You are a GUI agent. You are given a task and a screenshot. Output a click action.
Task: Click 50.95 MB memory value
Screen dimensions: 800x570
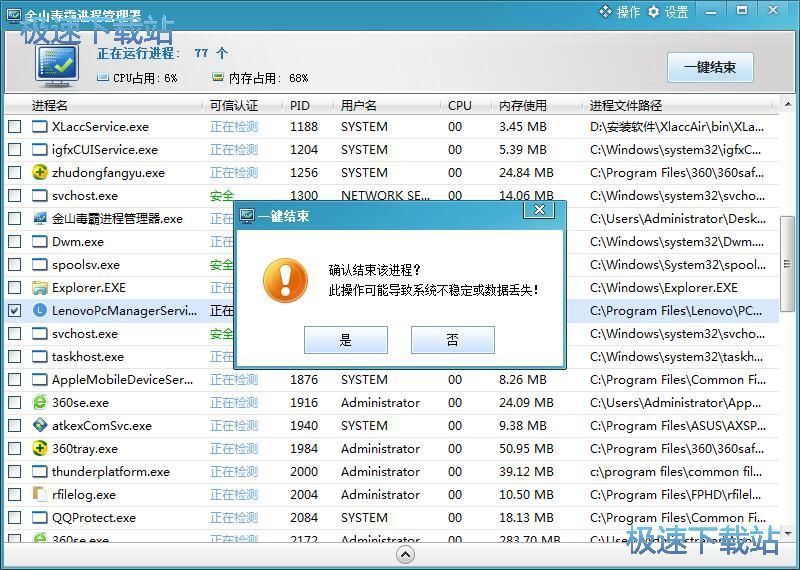(526, 449)
